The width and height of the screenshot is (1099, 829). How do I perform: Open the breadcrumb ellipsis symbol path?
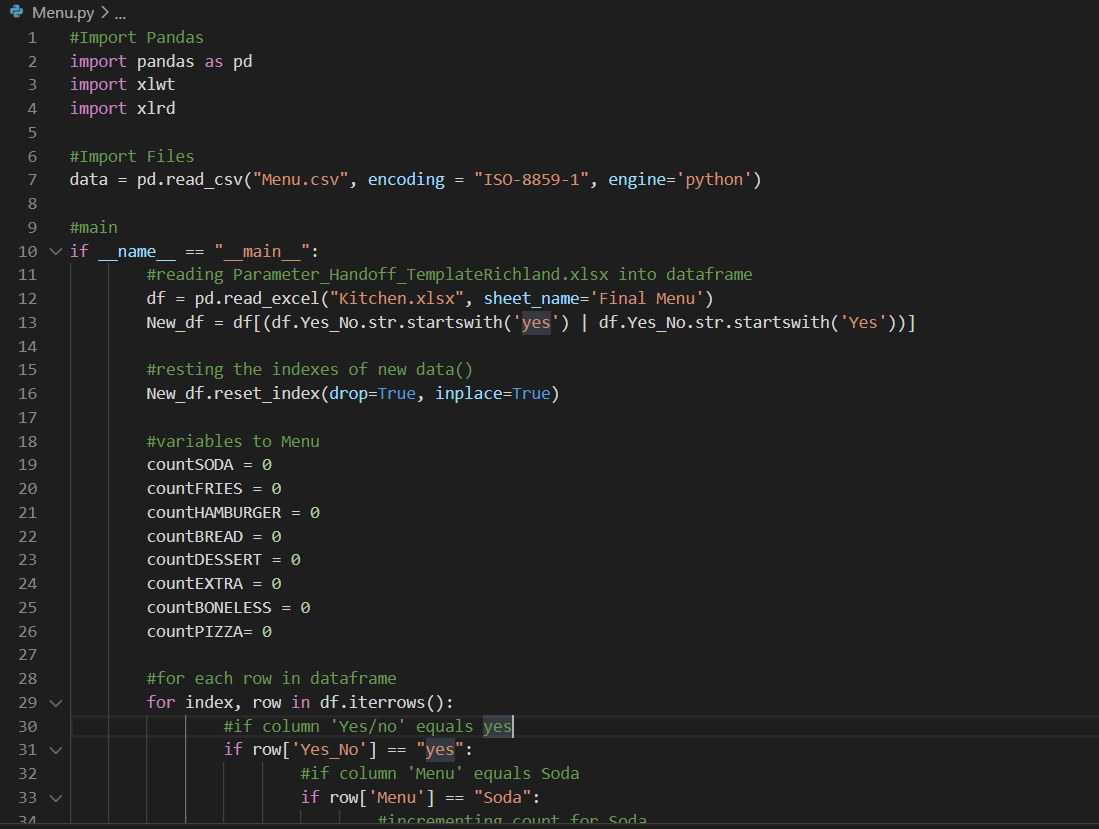click(120, 13)
